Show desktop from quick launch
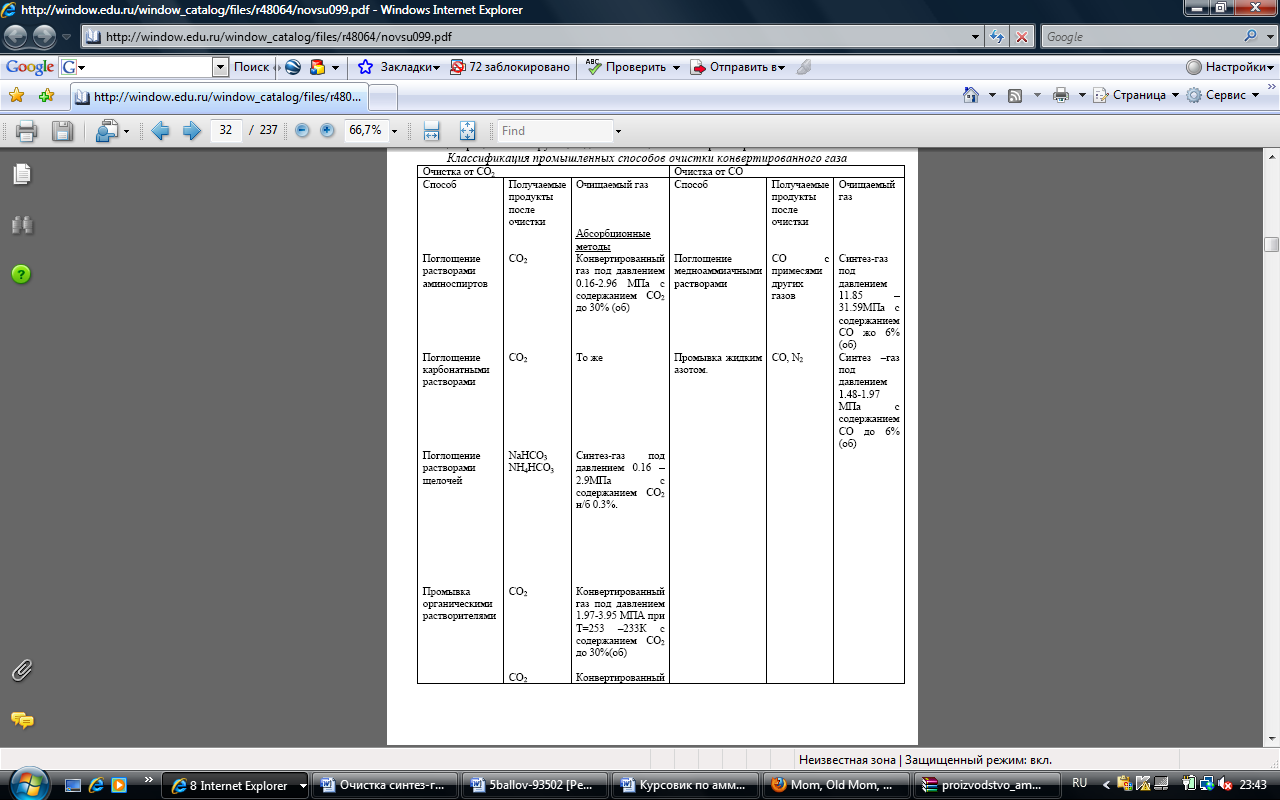 point(73,785)
